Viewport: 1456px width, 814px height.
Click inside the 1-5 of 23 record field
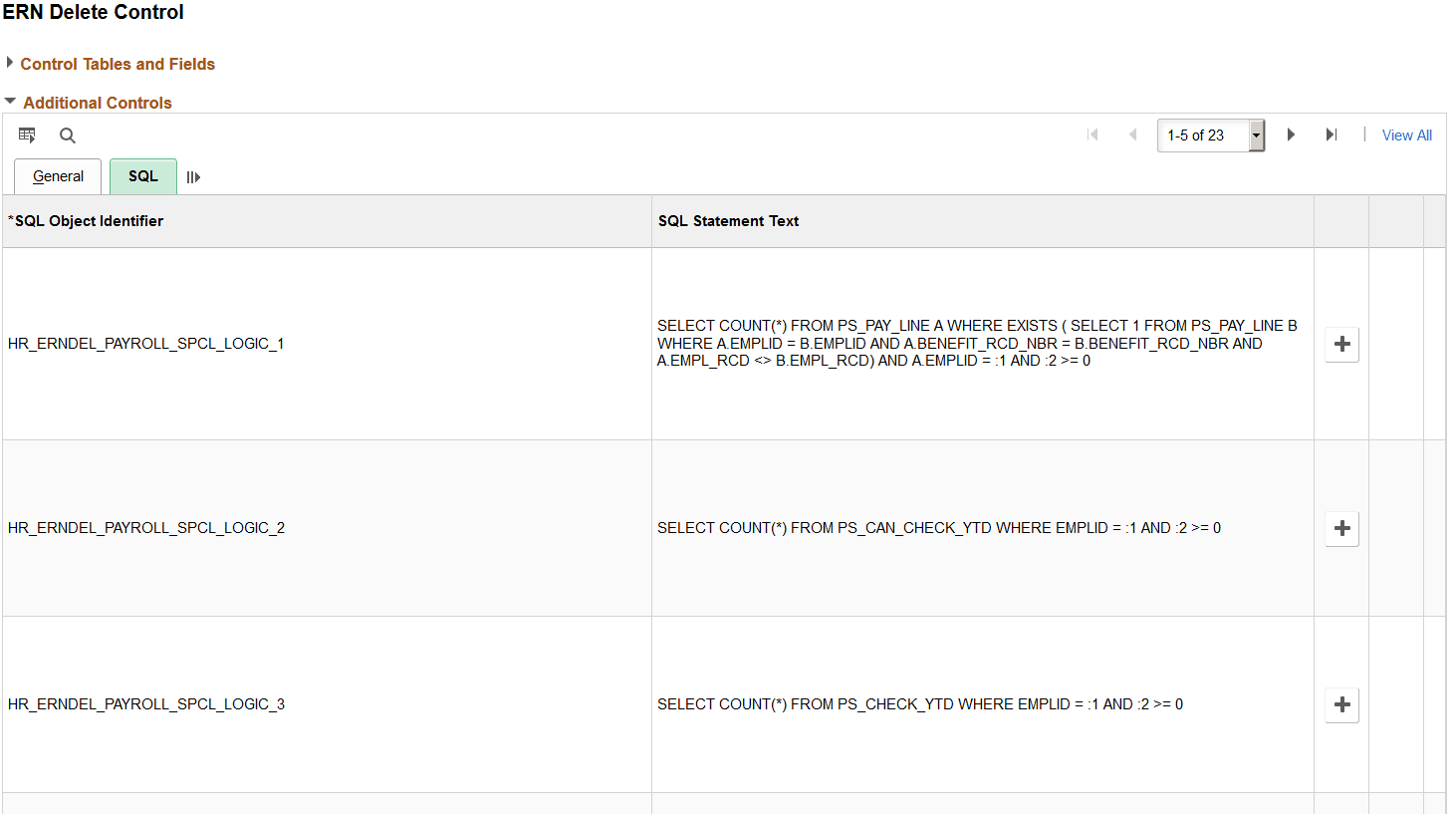(1200, 135)
